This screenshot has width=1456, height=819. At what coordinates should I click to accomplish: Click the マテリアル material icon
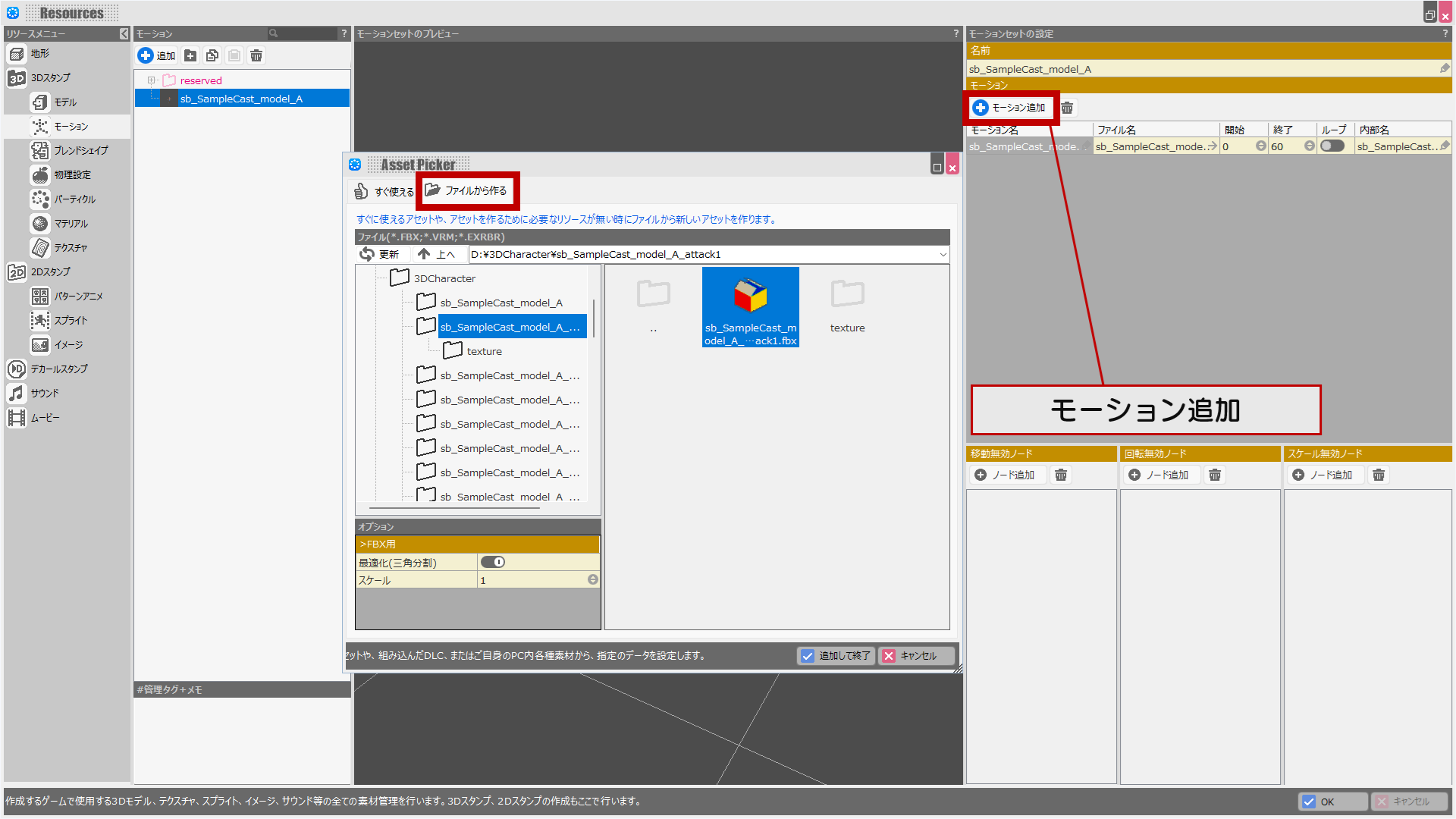(40, 224)
